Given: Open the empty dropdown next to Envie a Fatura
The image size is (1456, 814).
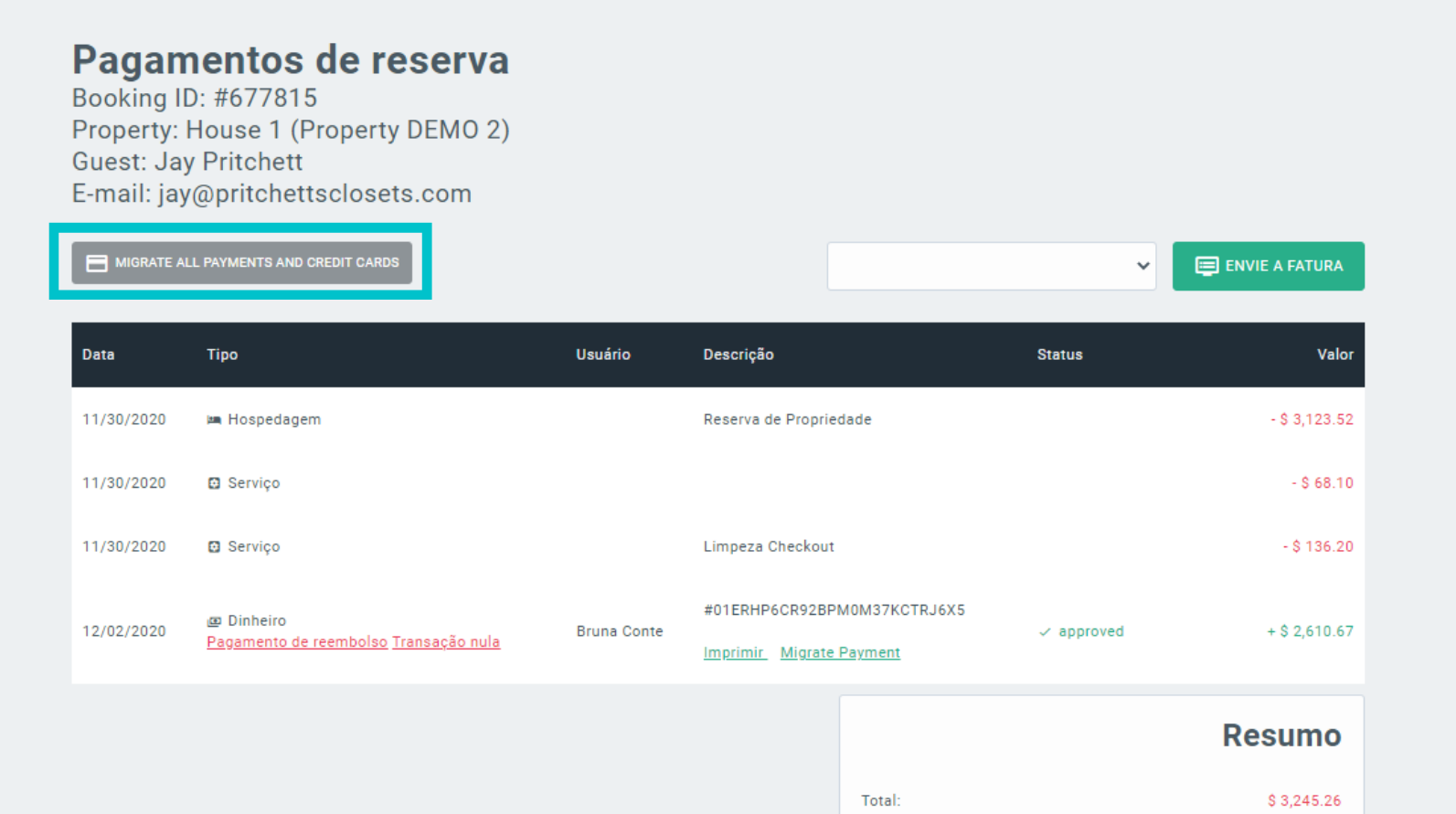Looking at the screenshot, I should click(x=991, y=266).
